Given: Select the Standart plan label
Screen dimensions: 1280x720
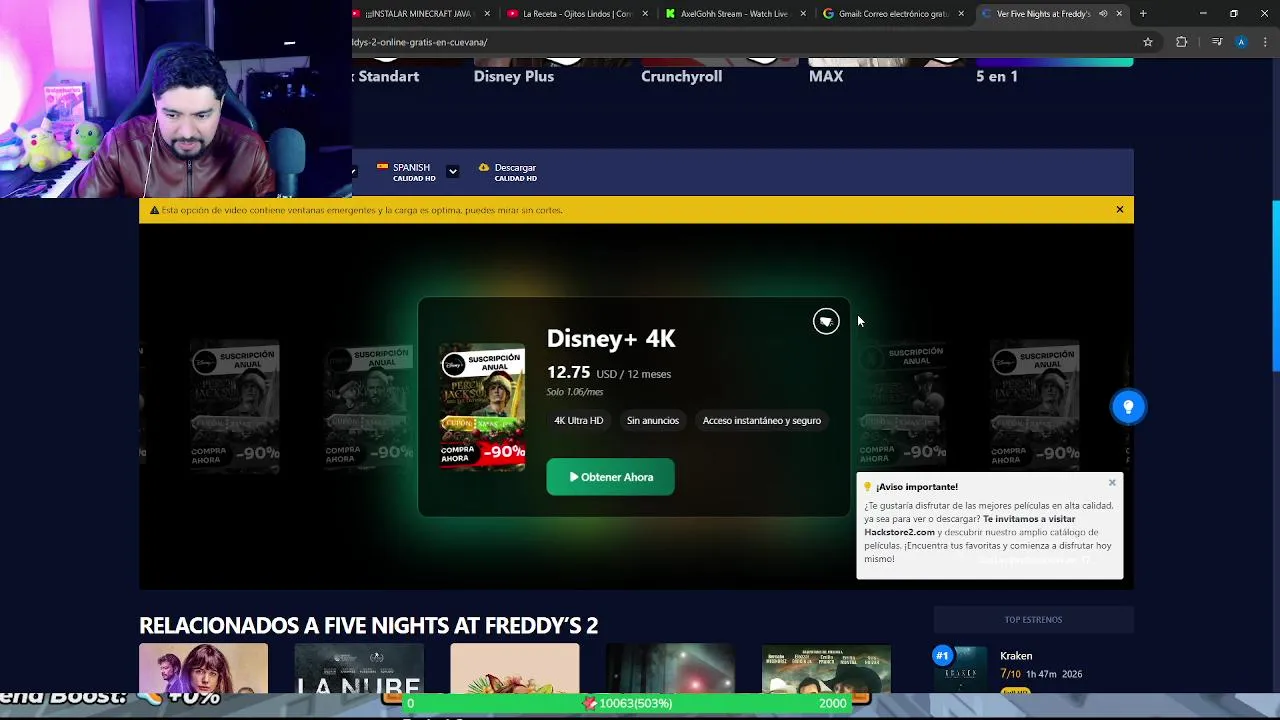Looking at the screenshot, I should tap(388, 76).
